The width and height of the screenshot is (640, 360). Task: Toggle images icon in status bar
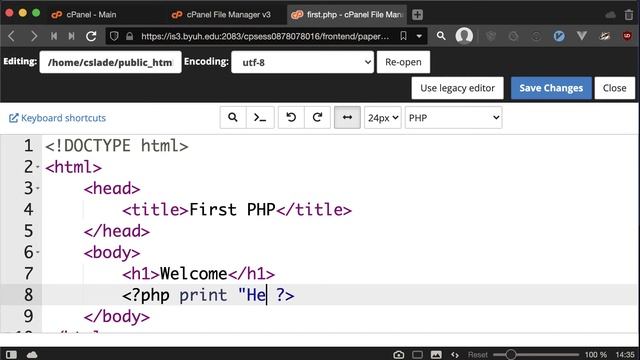point(436,354)
